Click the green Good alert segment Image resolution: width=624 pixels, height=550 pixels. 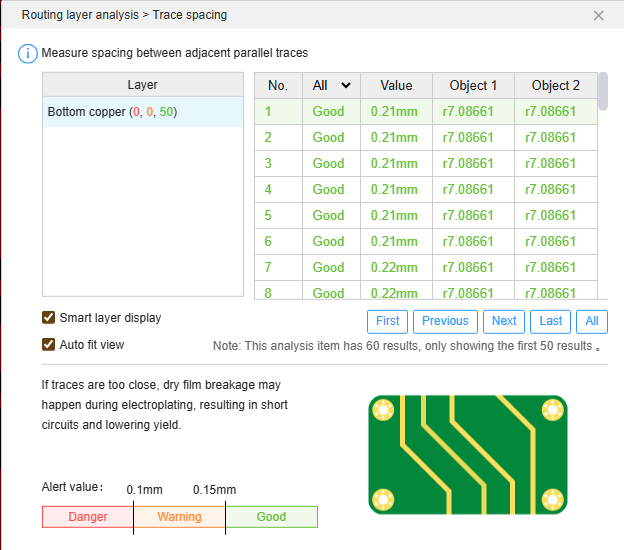(x=271, y=517)
